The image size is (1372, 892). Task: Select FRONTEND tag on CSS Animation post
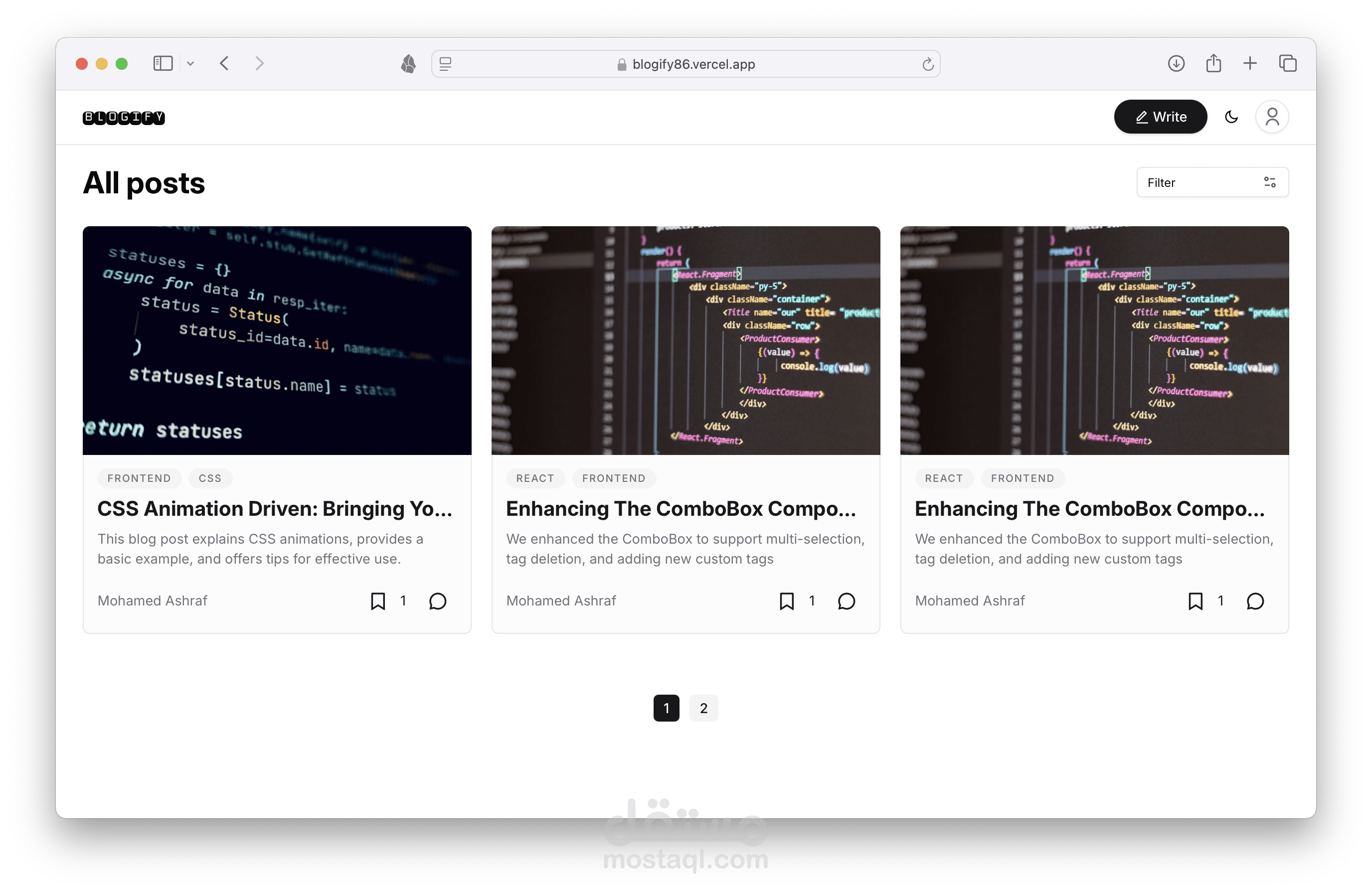click(139, 478)
